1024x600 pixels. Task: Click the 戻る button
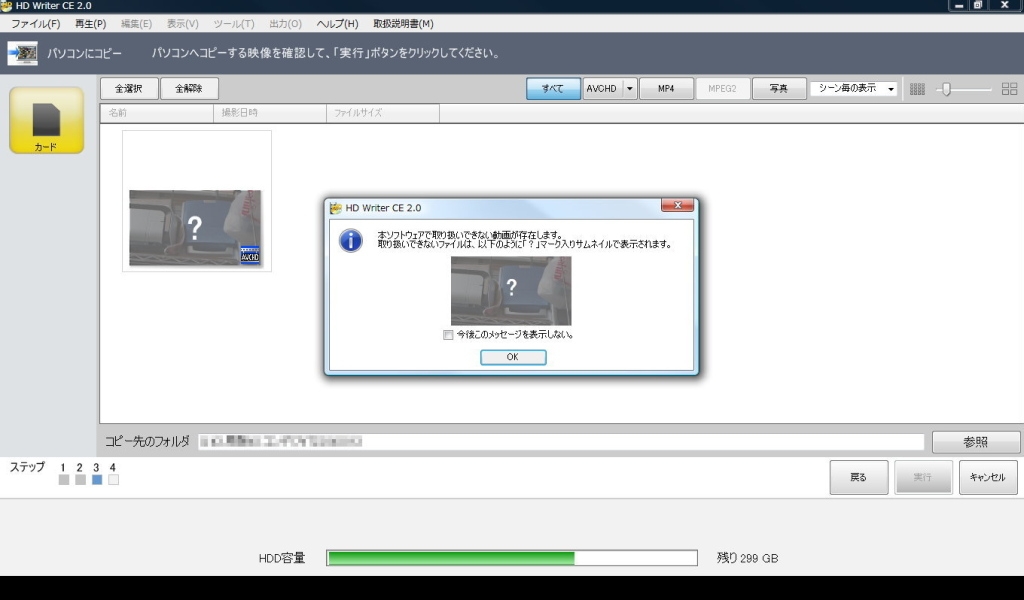[x=858, y=477]
